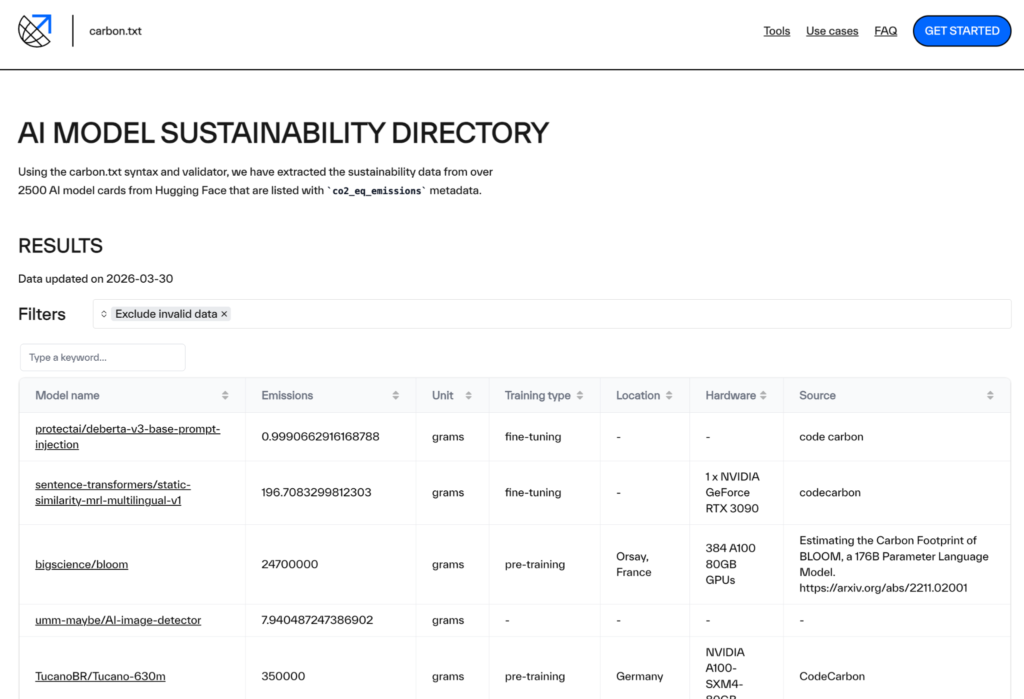
Task: Sort the Model name column
Action: coord(225,395)
